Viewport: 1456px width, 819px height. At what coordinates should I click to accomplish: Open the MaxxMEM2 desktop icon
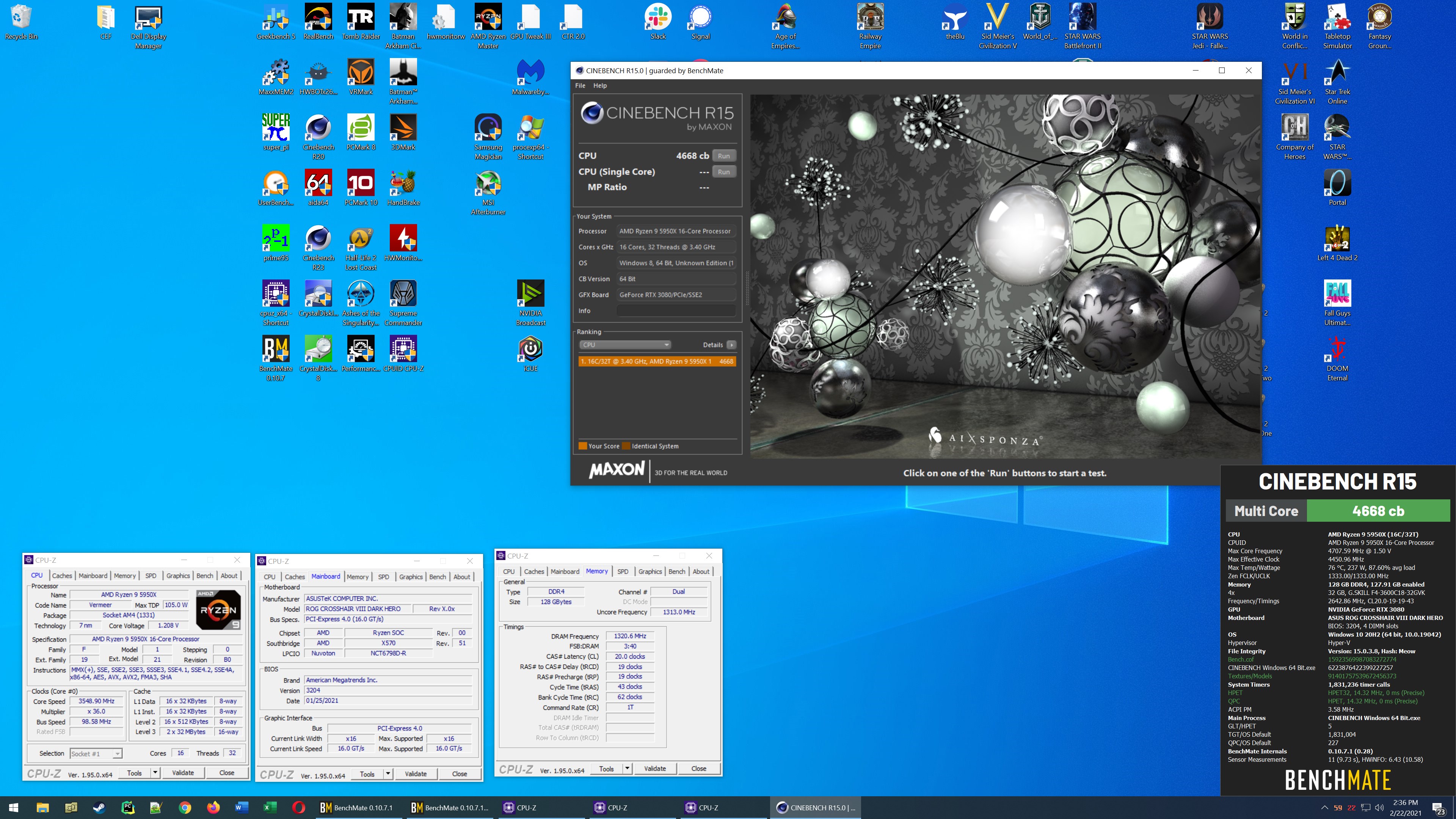click(x=276, y=77)
